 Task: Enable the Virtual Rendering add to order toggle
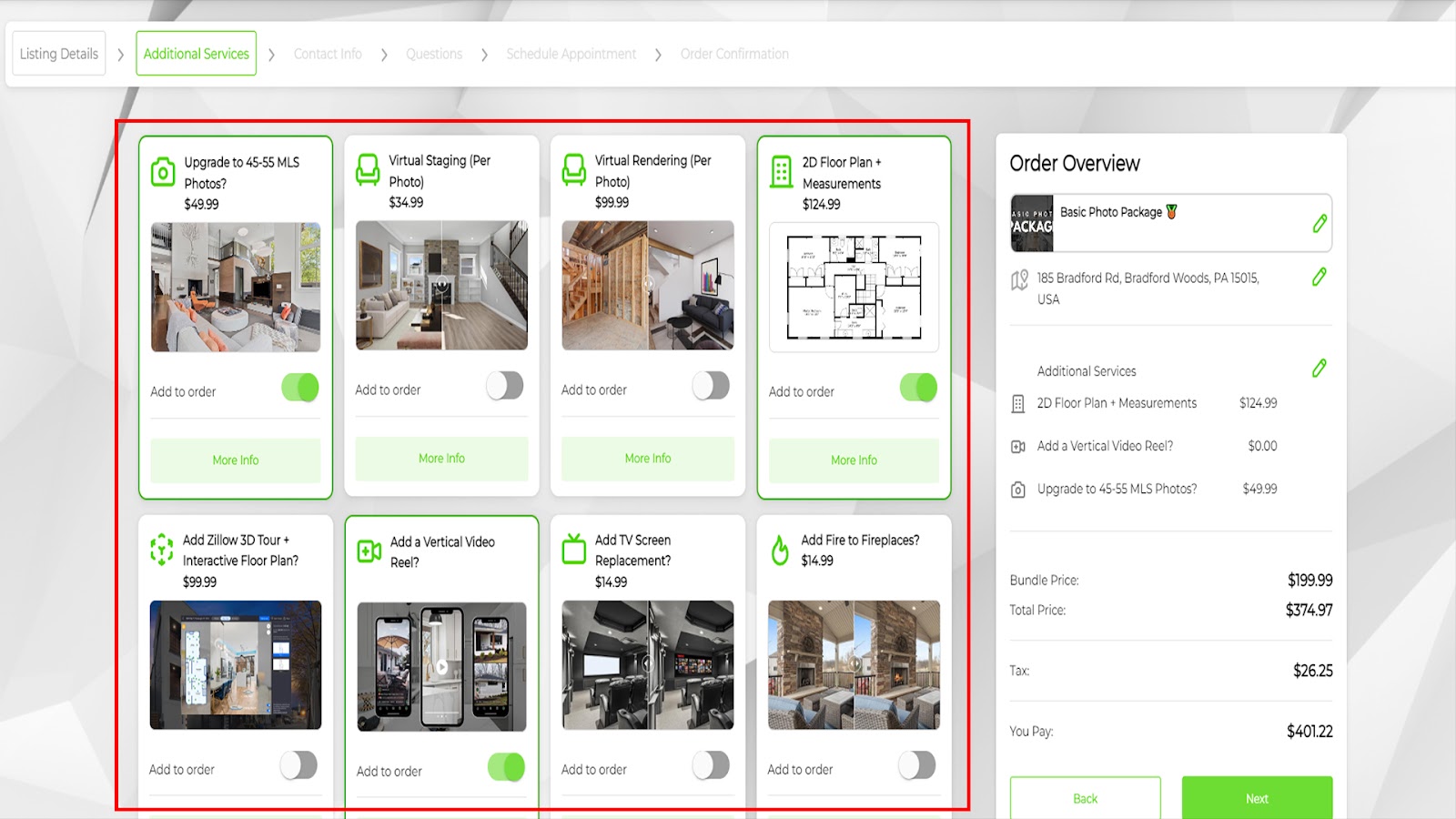coord(711,386)
